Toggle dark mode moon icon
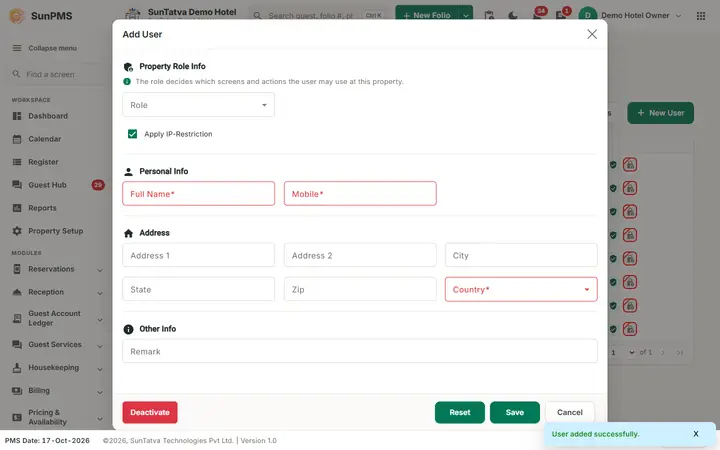 513,16
